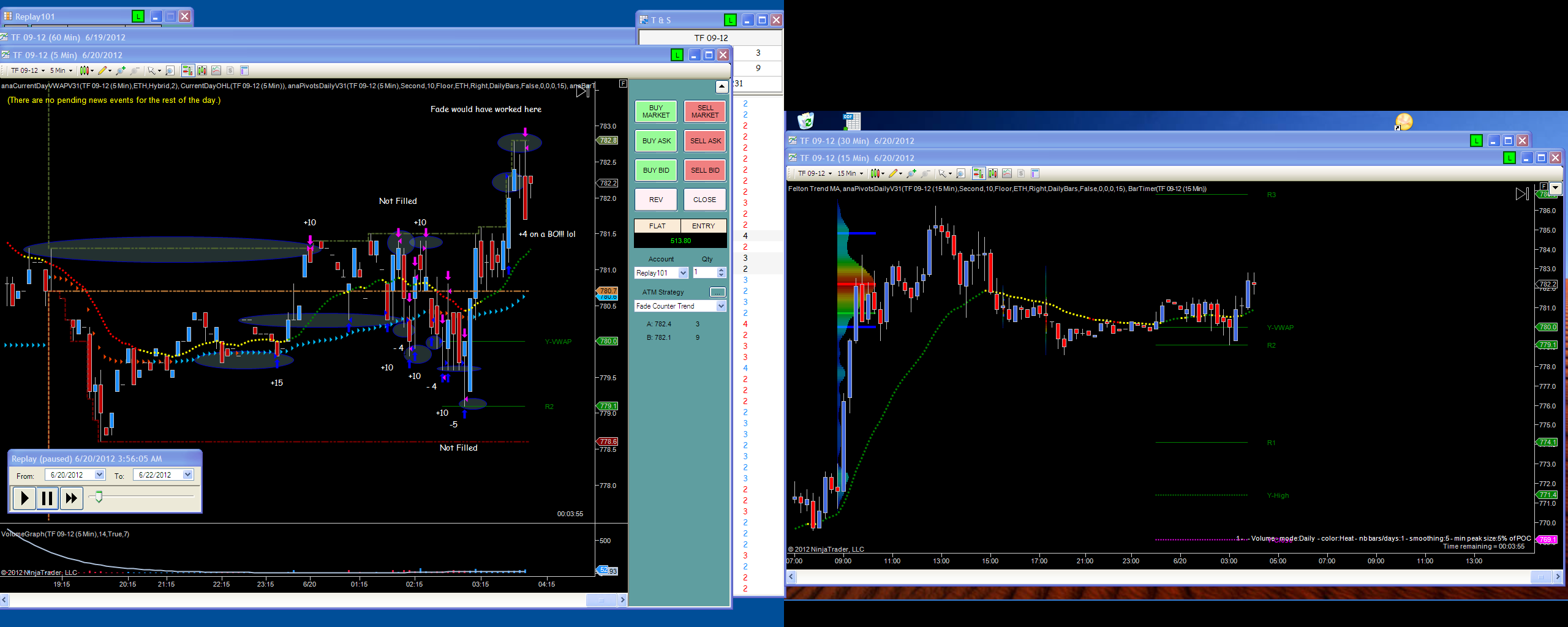
Task: Open the 15 Min interval dropdown
Action: pos(850,173)
